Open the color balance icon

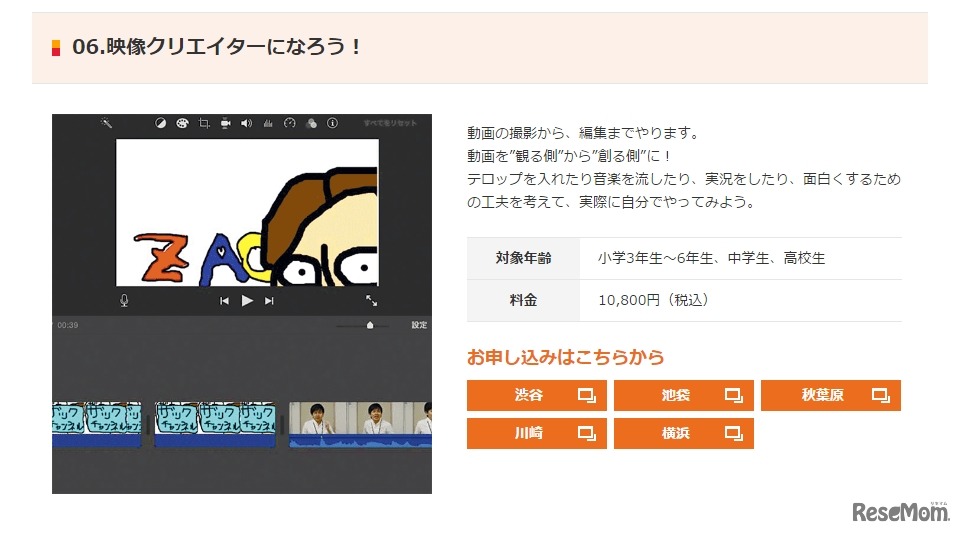(x=160, y=123)
